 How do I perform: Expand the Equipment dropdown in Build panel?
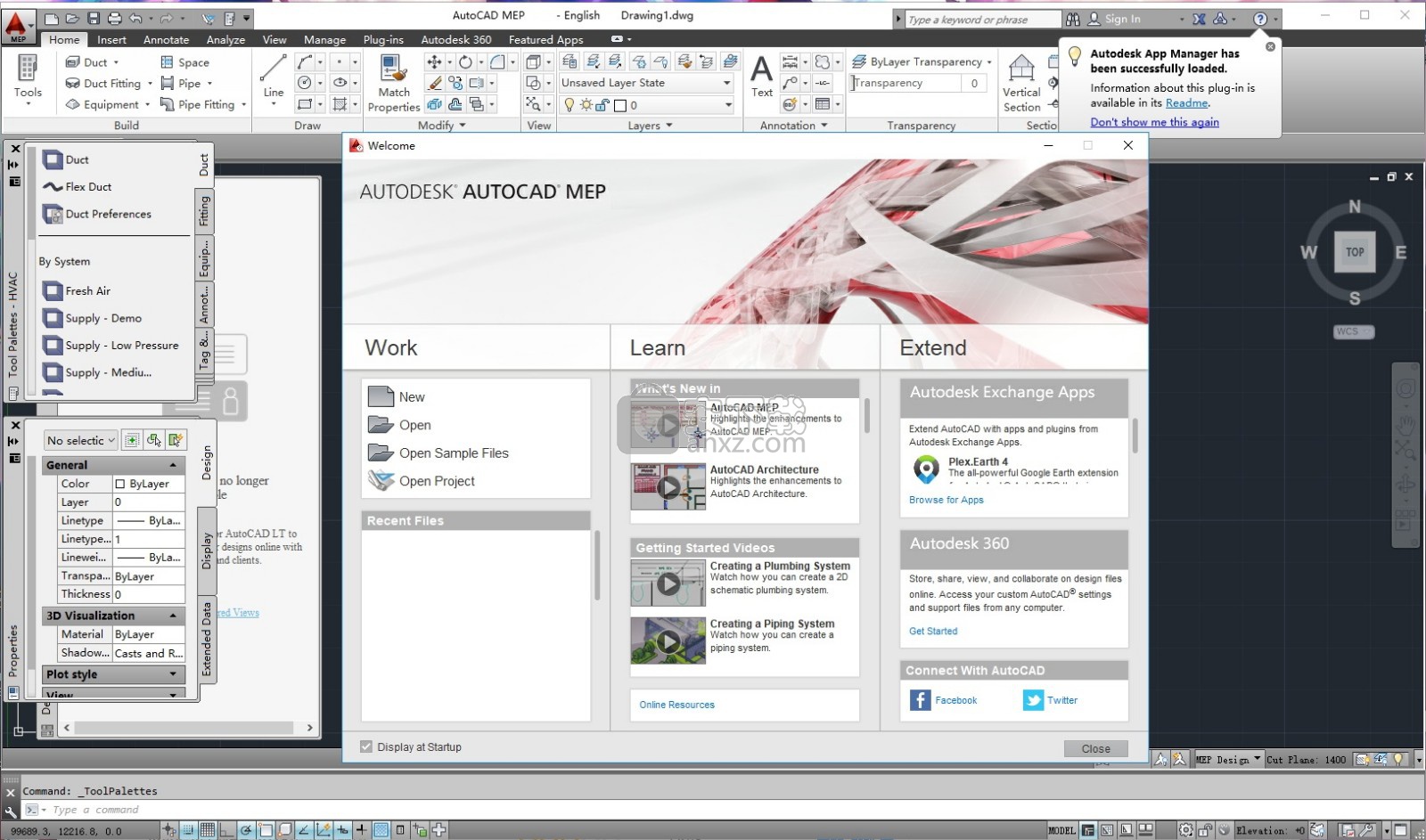147,105
